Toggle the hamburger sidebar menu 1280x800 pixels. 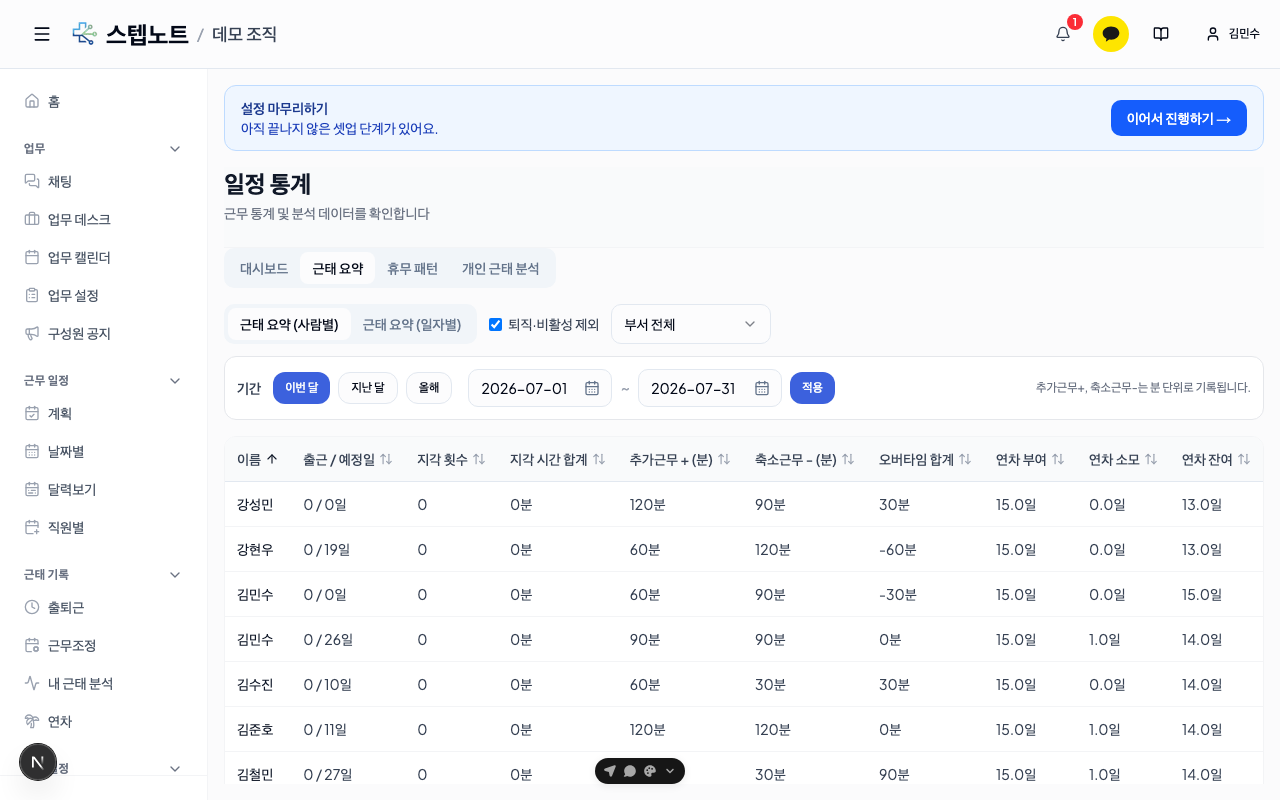(42, 34)
